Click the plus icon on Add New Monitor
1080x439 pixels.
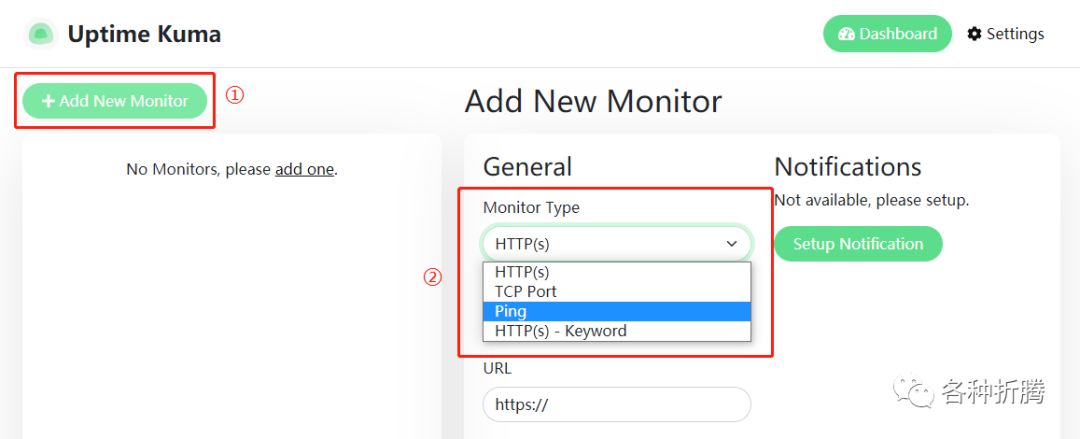tap(48, 101)
